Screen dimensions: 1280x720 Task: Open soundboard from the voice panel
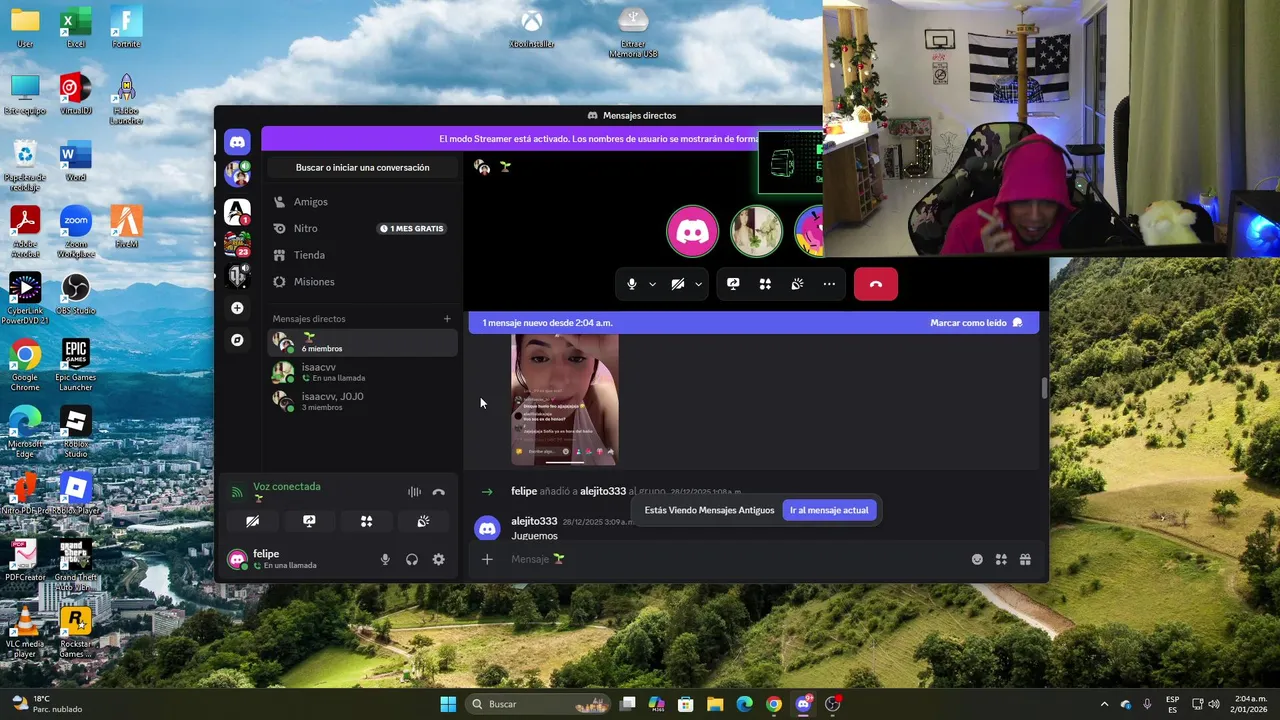[423, 521]
